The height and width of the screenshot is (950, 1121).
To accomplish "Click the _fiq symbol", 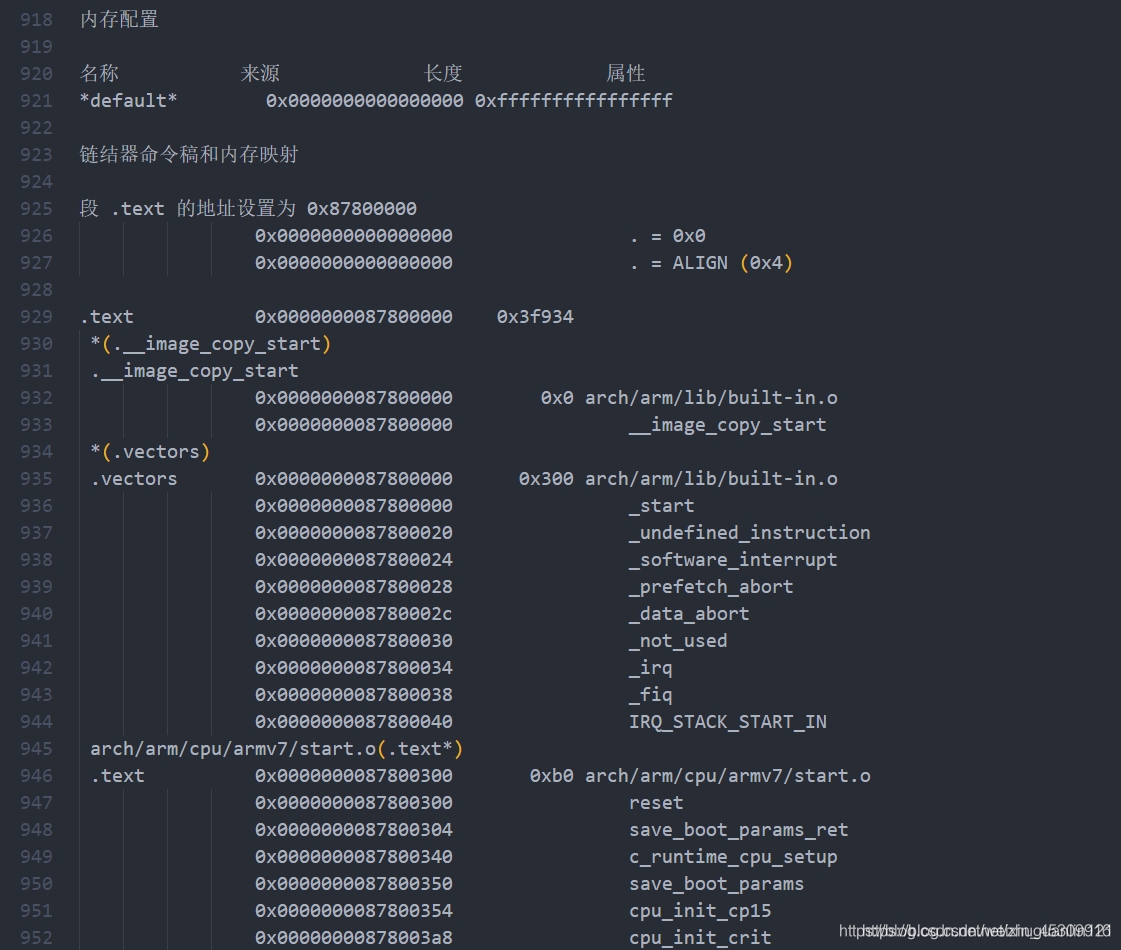I will click(x=651, y=696).
